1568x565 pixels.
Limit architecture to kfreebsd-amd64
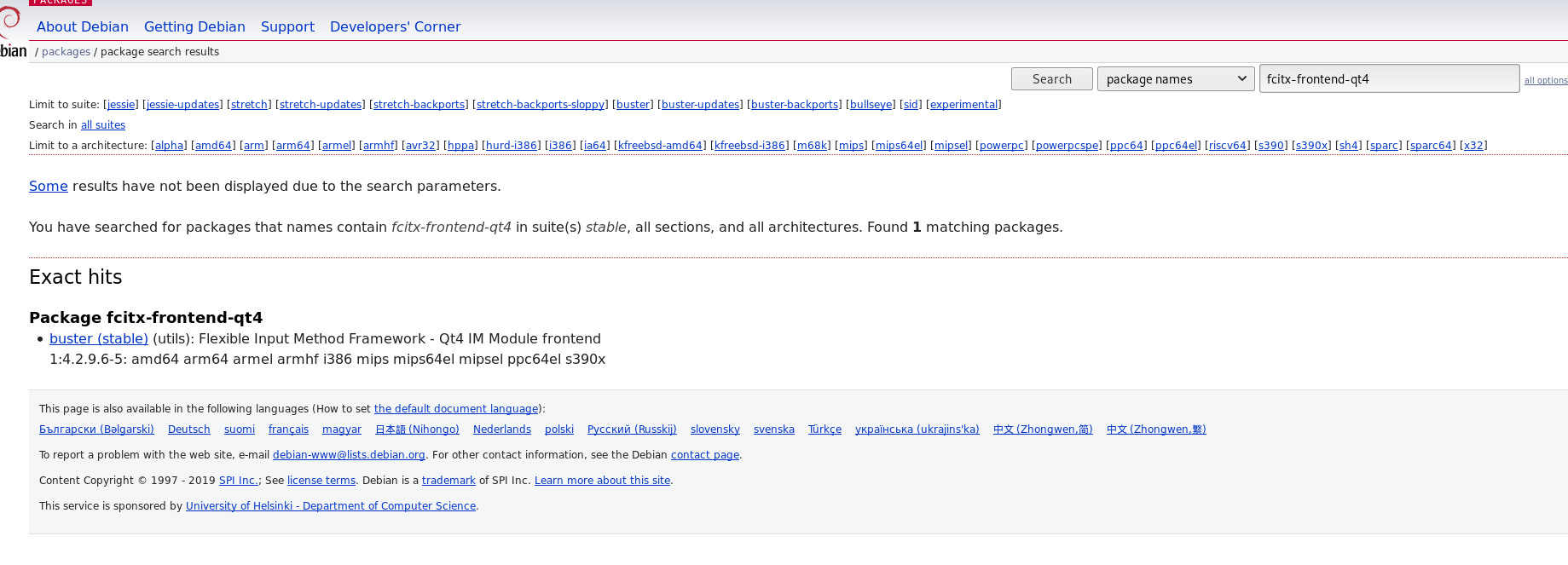pyautogui.click(x=660, y=146)
